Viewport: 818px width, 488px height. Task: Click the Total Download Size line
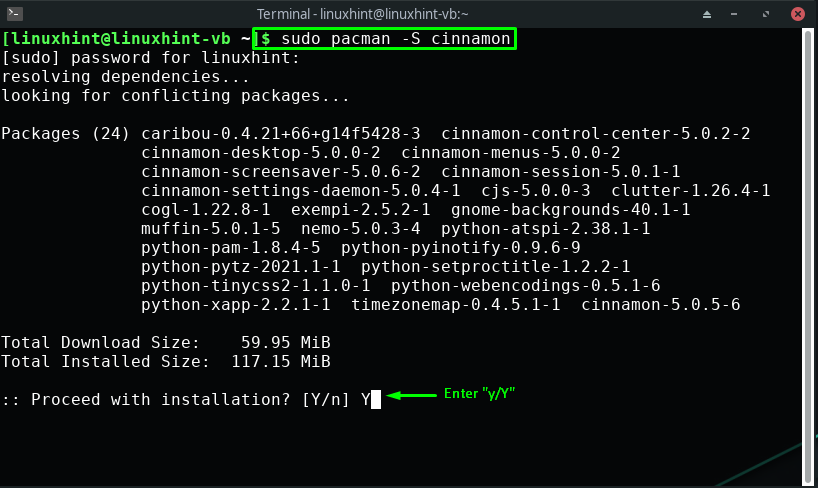point(165,342)
